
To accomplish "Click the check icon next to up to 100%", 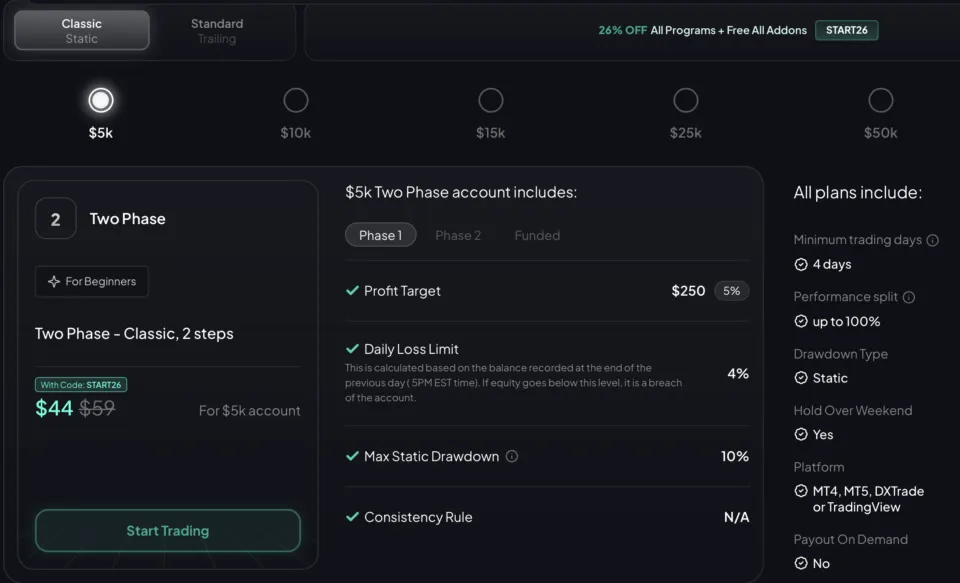I will pos(800,321).
